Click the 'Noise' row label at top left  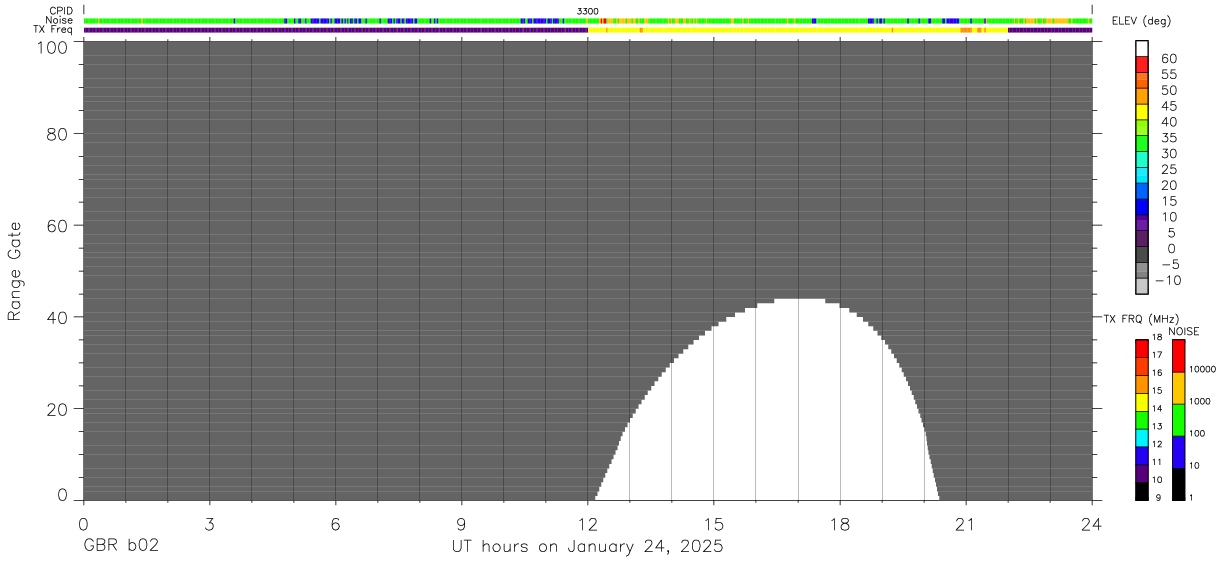(61, 20)
